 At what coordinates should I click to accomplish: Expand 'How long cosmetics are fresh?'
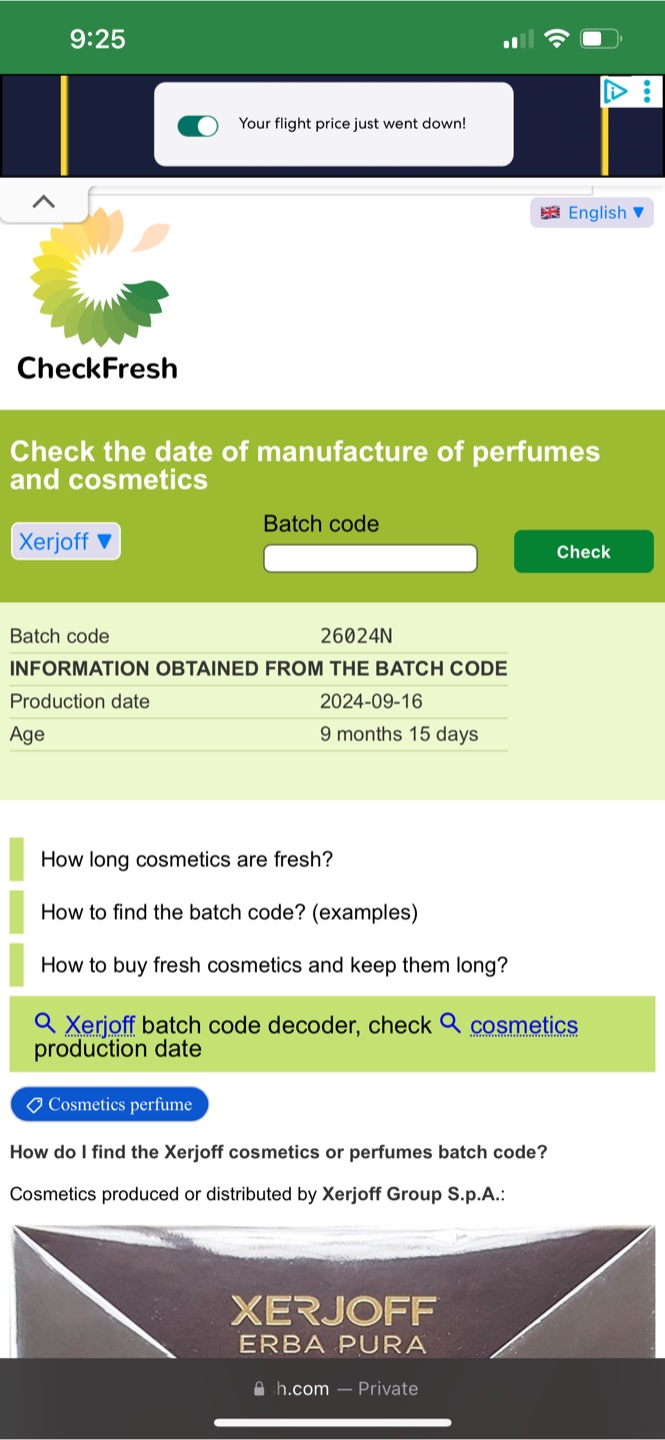(x=186, y=860)
